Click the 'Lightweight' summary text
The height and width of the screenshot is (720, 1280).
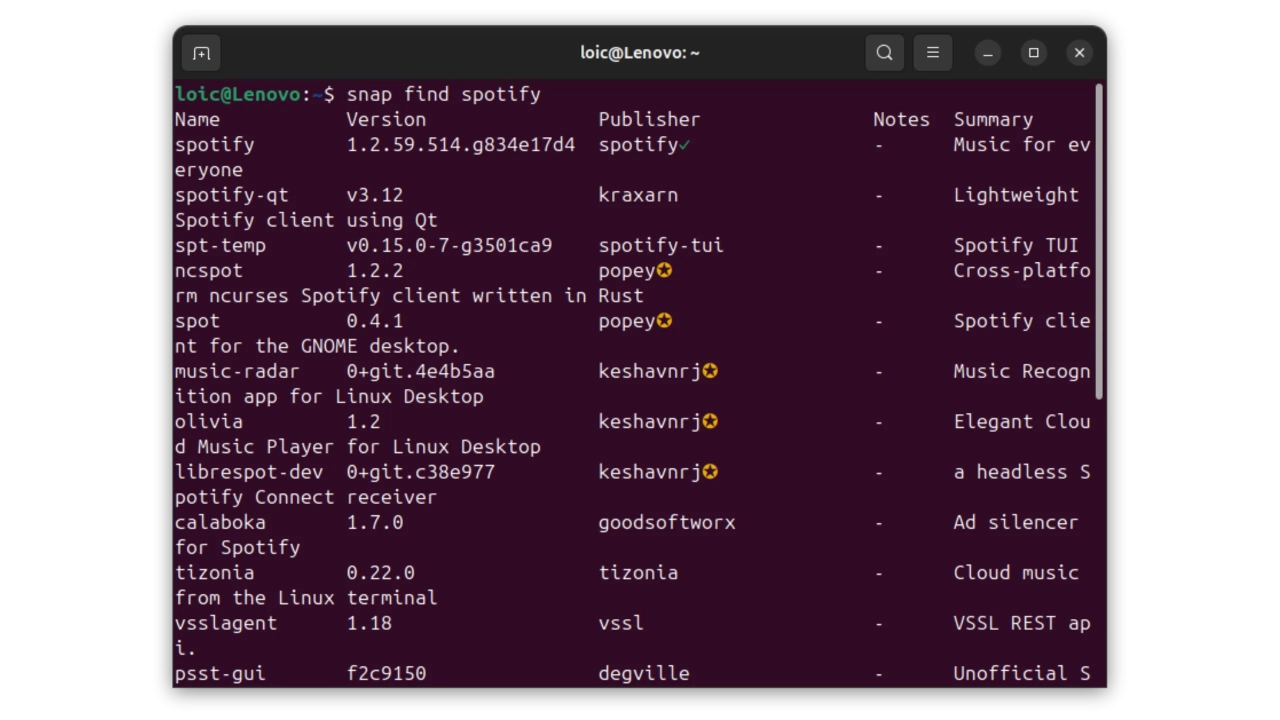pyautogui.click(x=1016, y=195)
